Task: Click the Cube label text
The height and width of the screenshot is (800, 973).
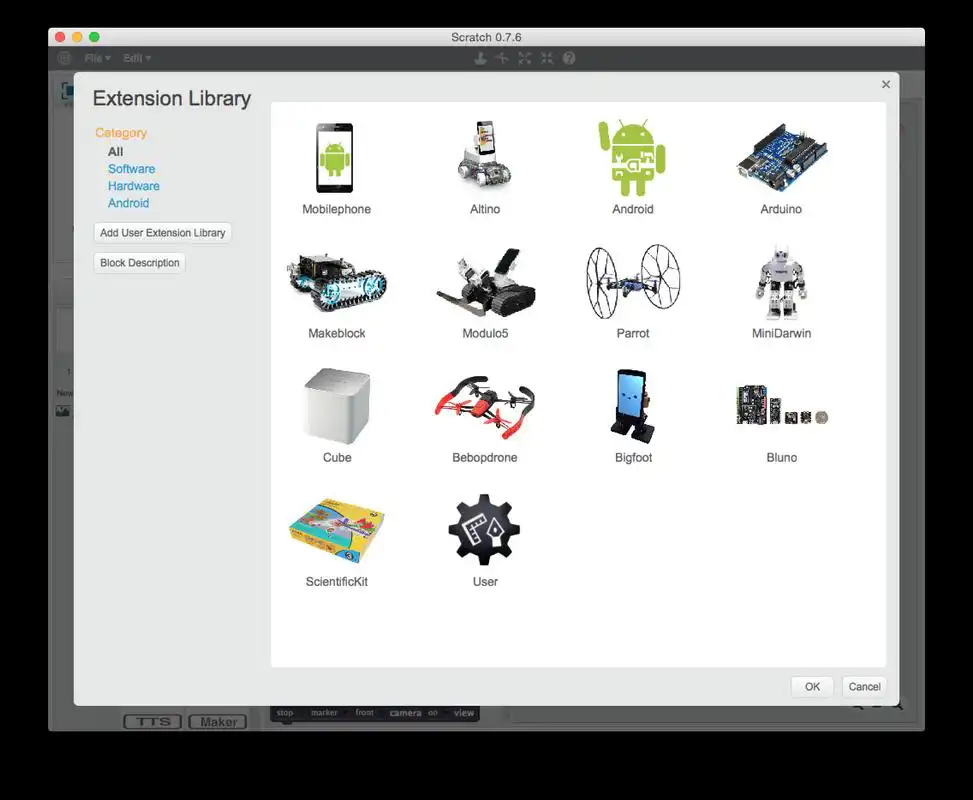Action: click(337, 457)
